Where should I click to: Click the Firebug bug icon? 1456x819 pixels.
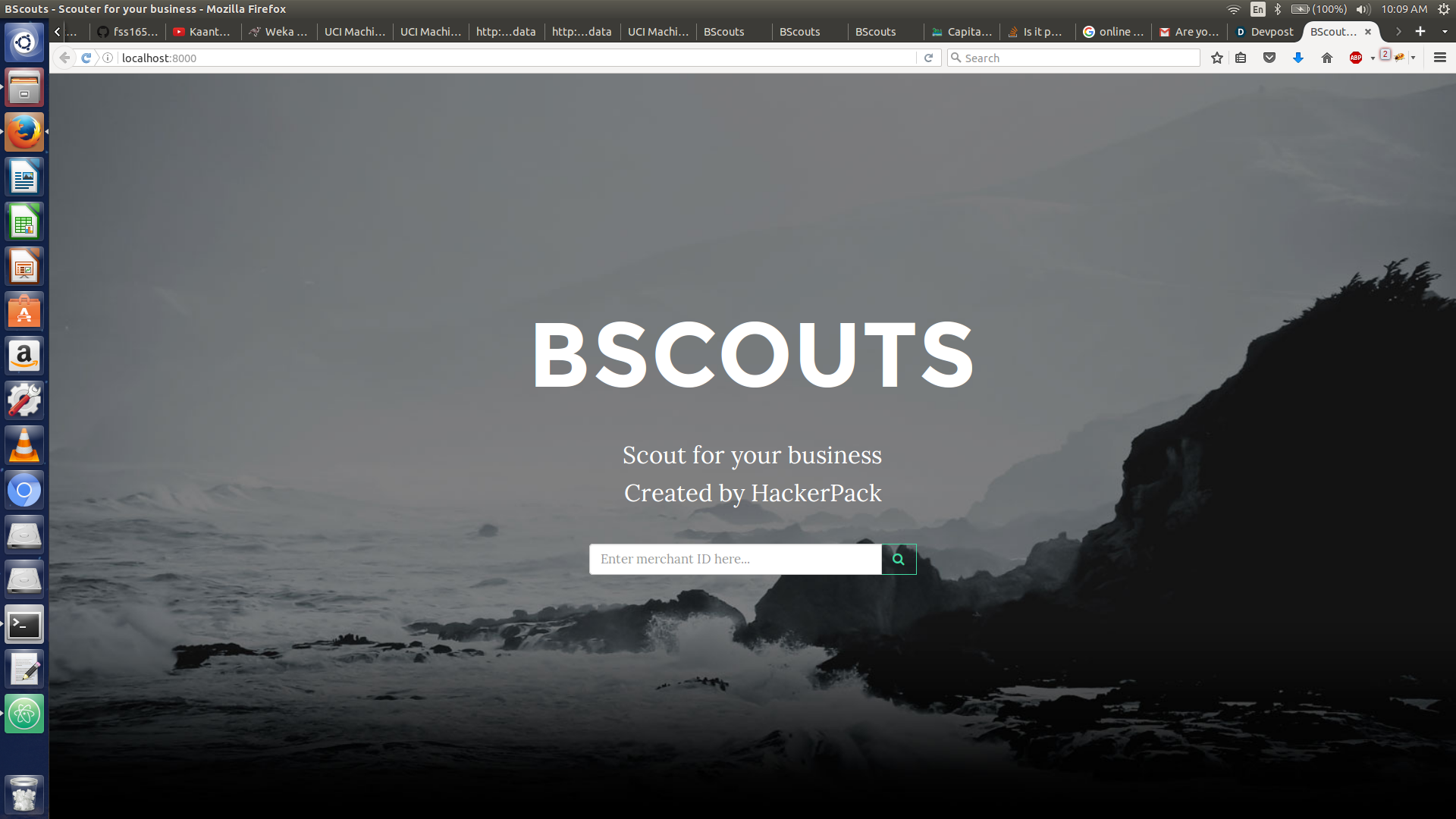click(1399, 58)
